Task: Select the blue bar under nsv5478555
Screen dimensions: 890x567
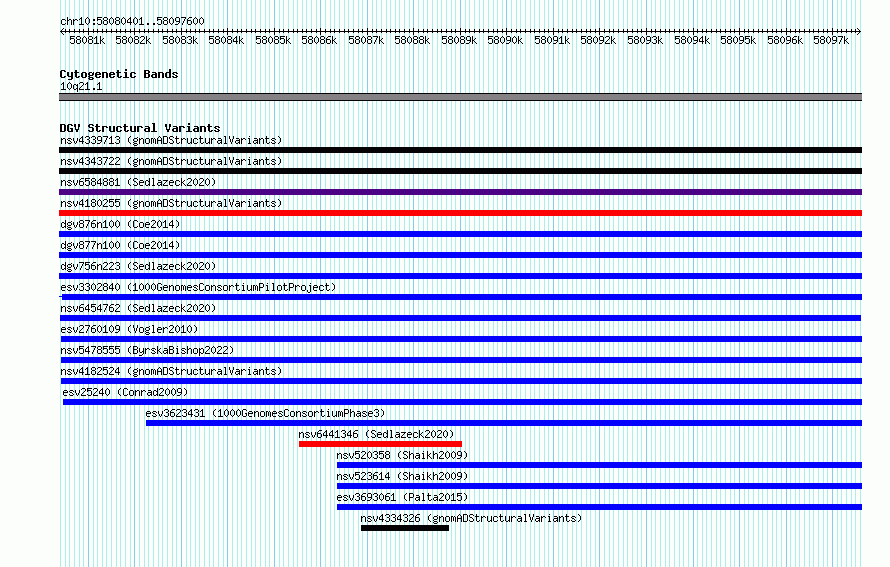Action: (461, 360)
